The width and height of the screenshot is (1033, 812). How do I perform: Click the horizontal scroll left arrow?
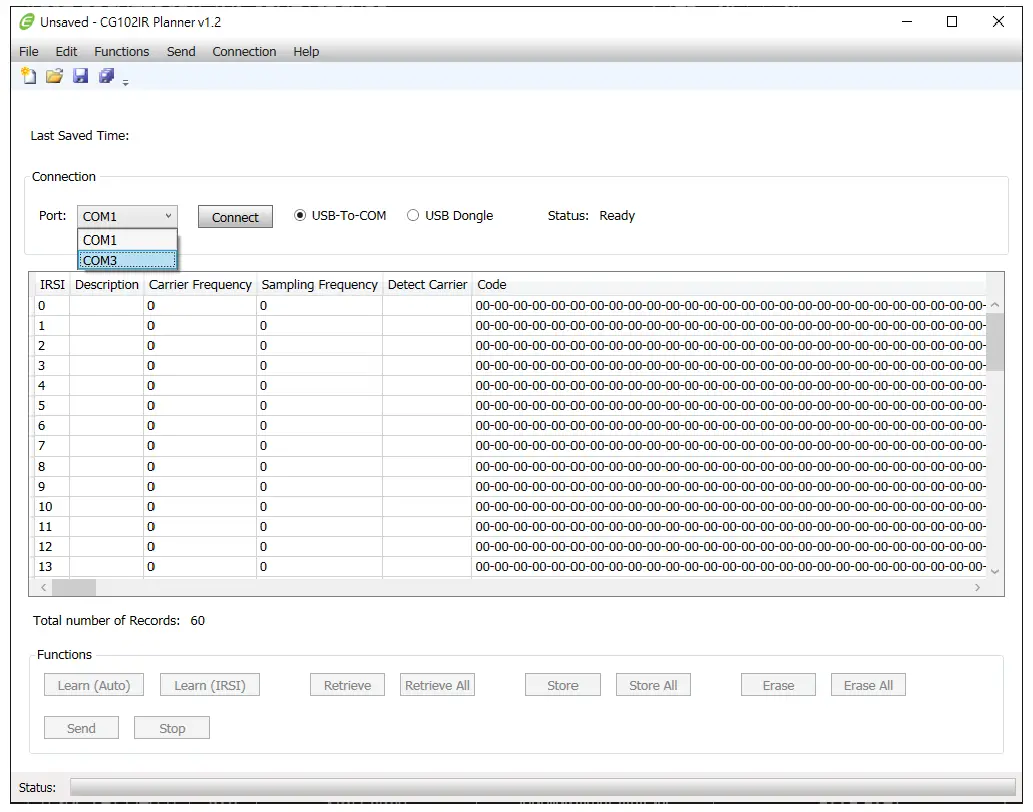pyautogui.click(x=43, y=587)
